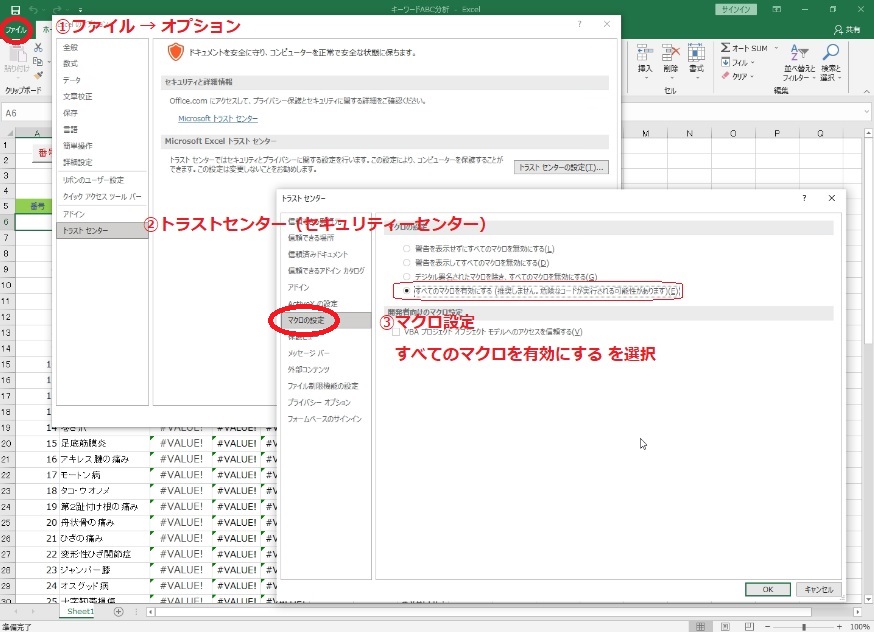Click the 共有 share button label
Viewport: 874px width, 632px height.
point(852,30)
